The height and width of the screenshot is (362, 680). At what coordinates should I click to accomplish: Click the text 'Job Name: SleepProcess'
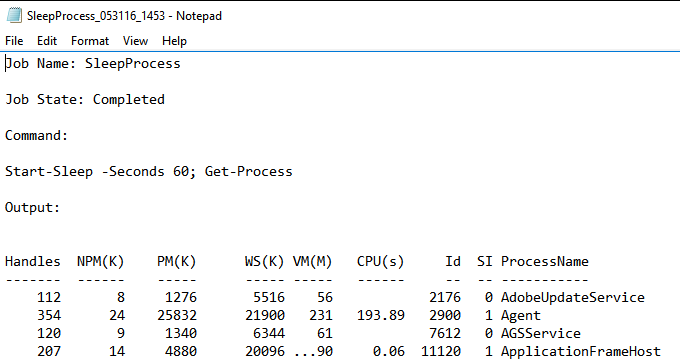pyautogui.click(x=93, y=64)
